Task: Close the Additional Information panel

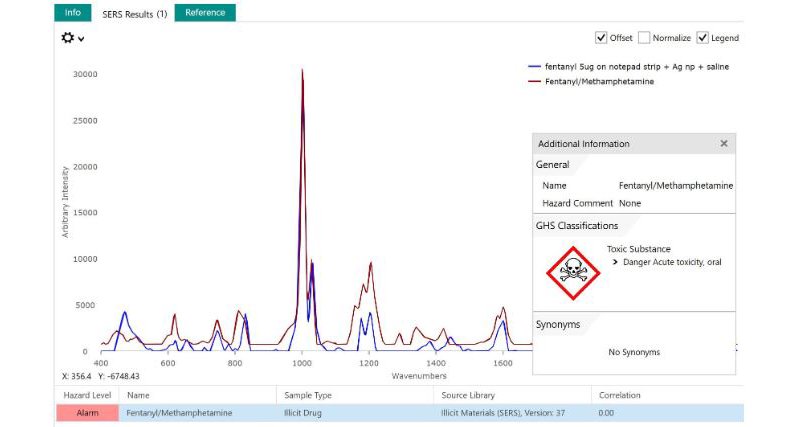Action: tap(724, 143)
